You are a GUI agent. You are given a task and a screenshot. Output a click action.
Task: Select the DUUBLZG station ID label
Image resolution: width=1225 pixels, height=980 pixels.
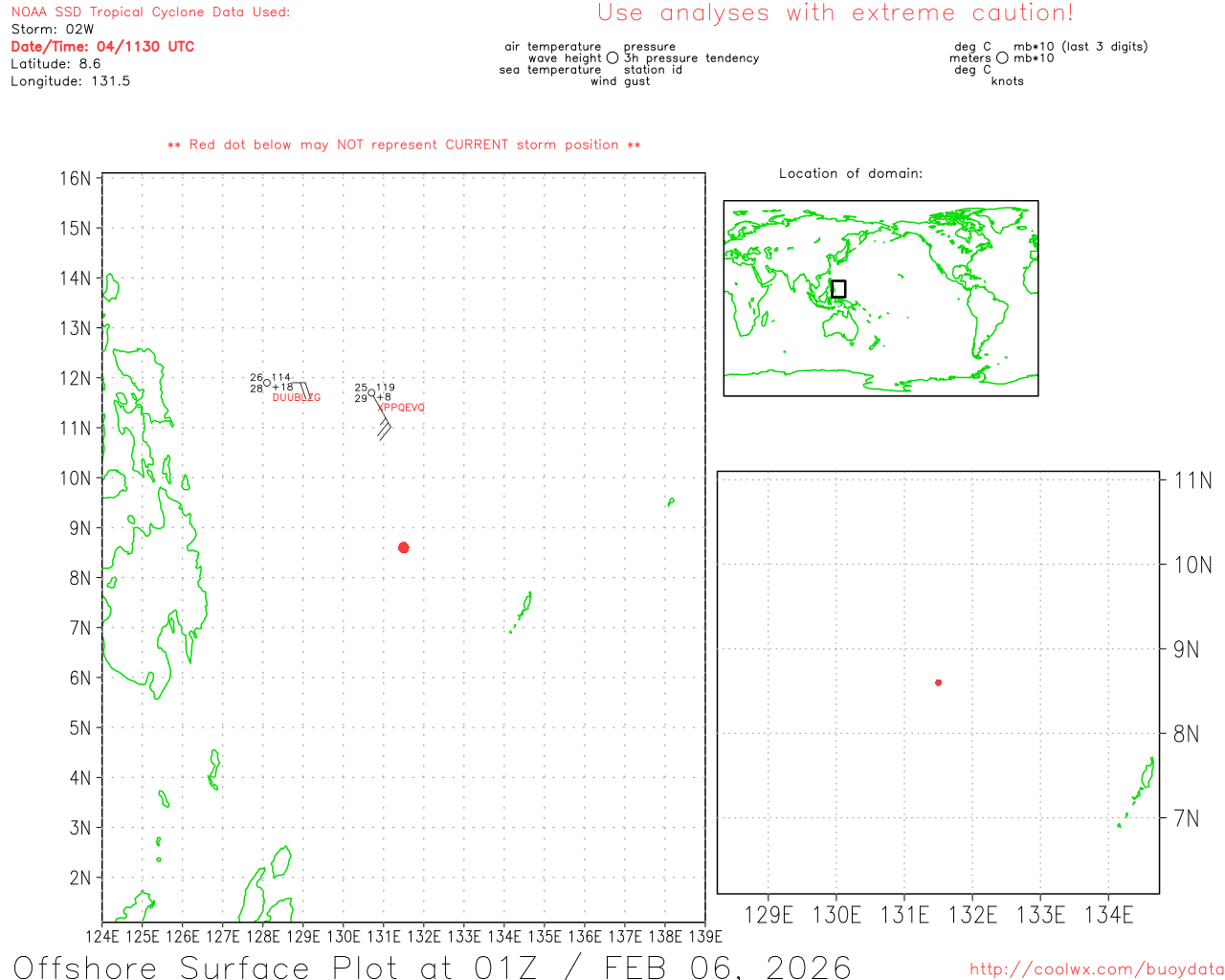click(296, 398)
